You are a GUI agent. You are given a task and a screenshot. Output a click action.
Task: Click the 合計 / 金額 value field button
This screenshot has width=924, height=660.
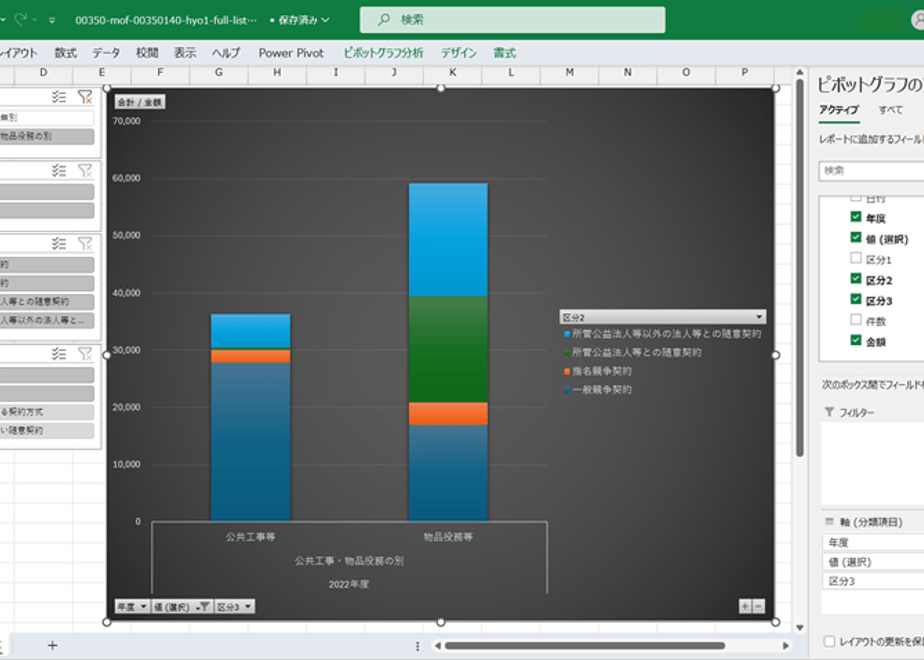pos(140,102)
